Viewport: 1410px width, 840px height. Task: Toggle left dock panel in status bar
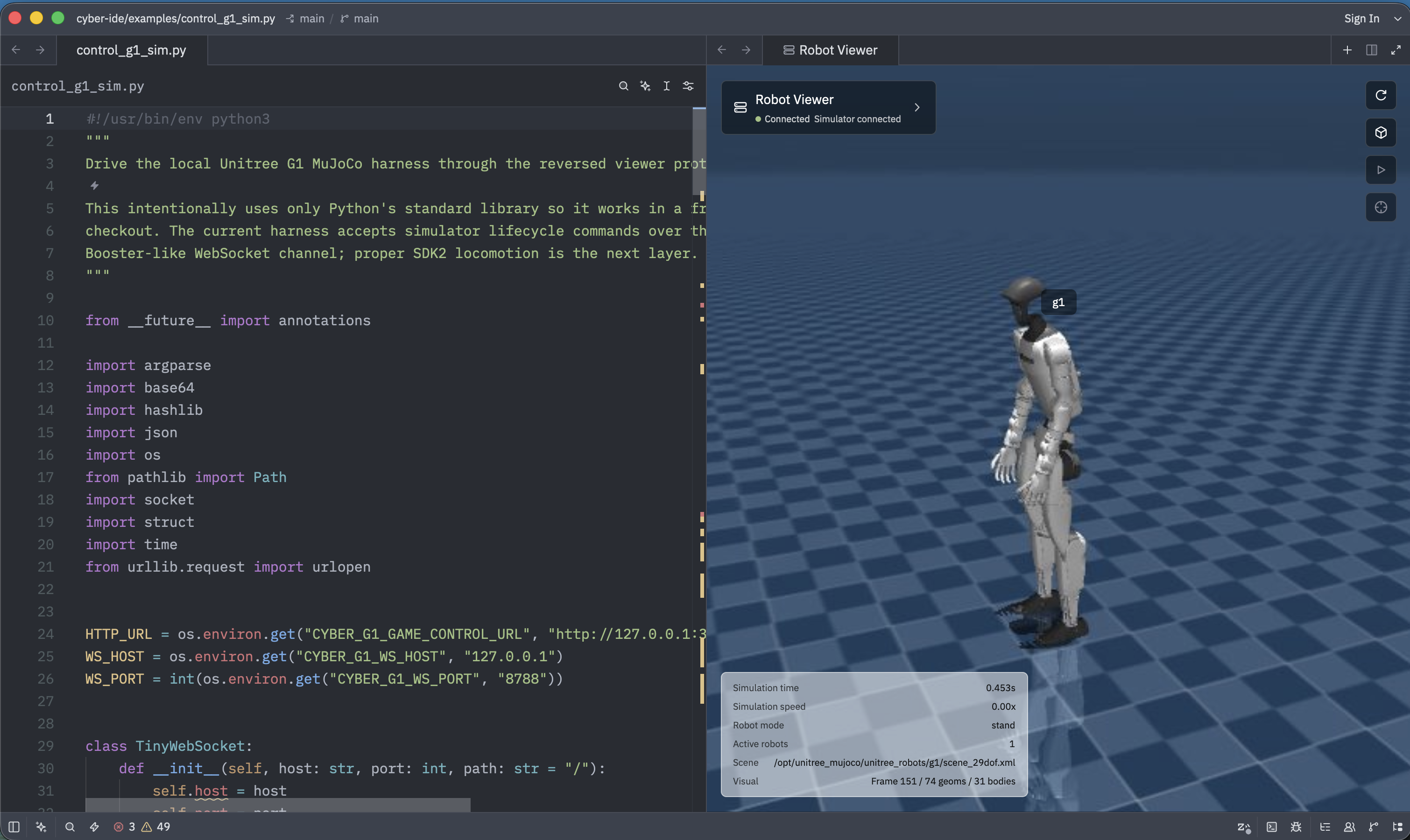pyautogui.click(x=14, y=826)
